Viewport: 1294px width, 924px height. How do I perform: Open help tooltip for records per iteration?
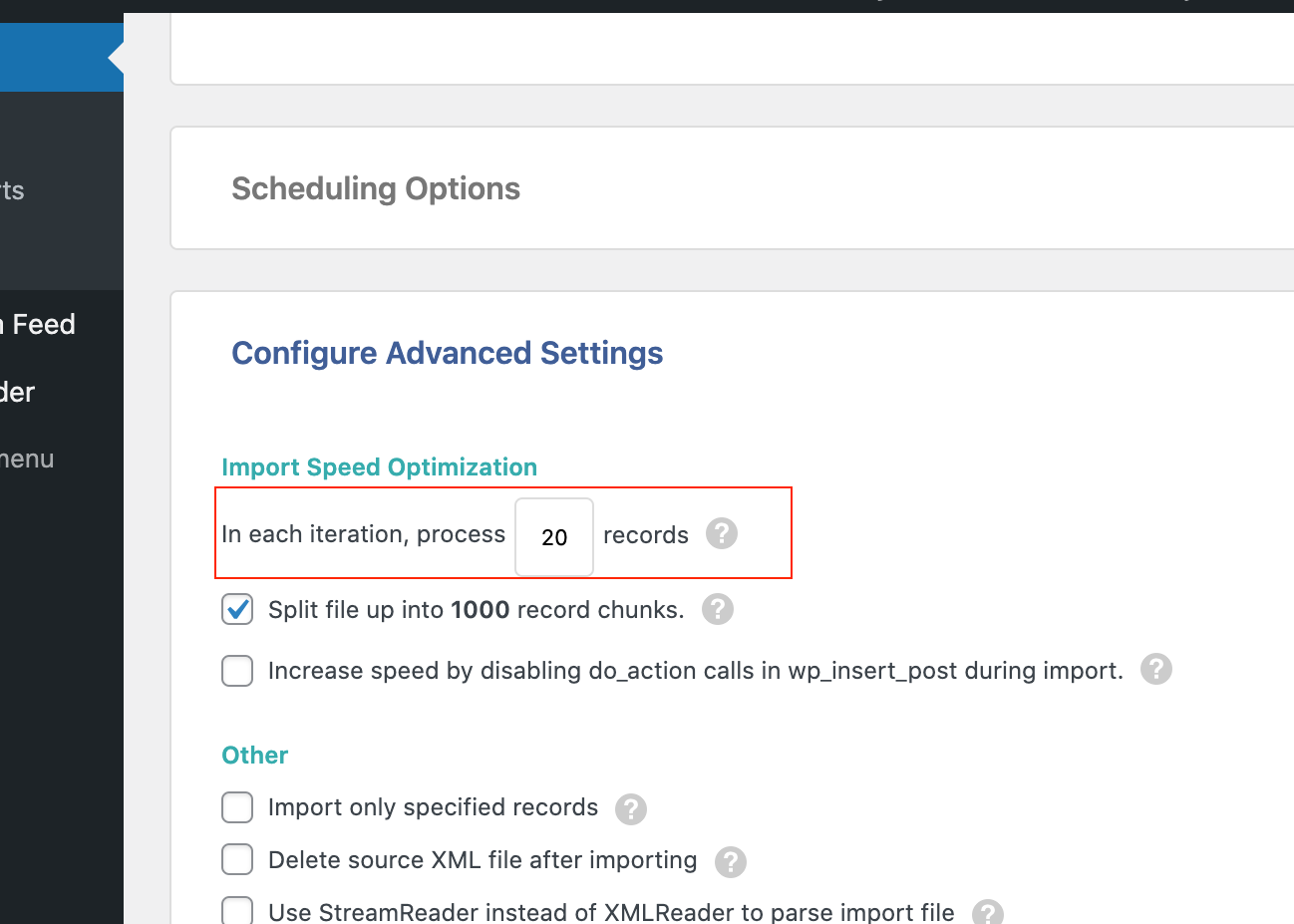point(721,533)
